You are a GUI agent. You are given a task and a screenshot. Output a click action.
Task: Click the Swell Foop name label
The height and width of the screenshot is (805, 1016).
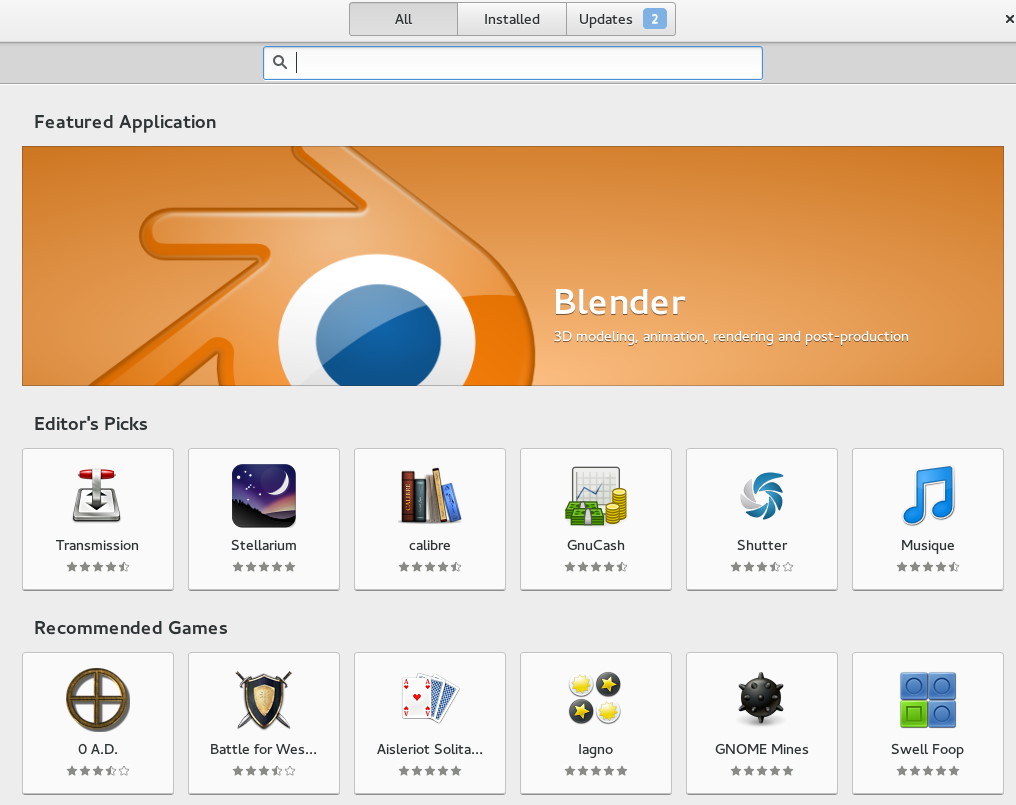pos(928,750)
